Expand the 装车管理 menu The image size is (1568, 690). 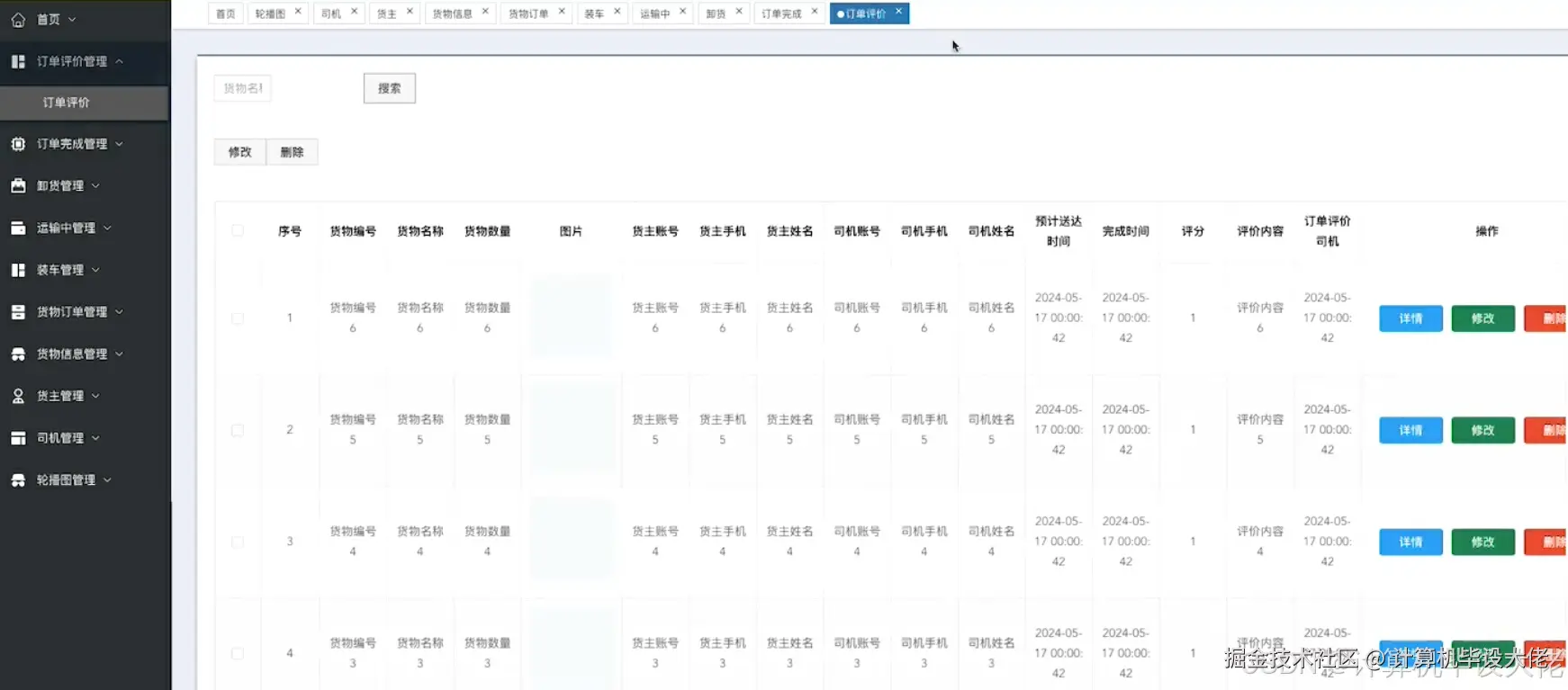click(x=95, y=270)
